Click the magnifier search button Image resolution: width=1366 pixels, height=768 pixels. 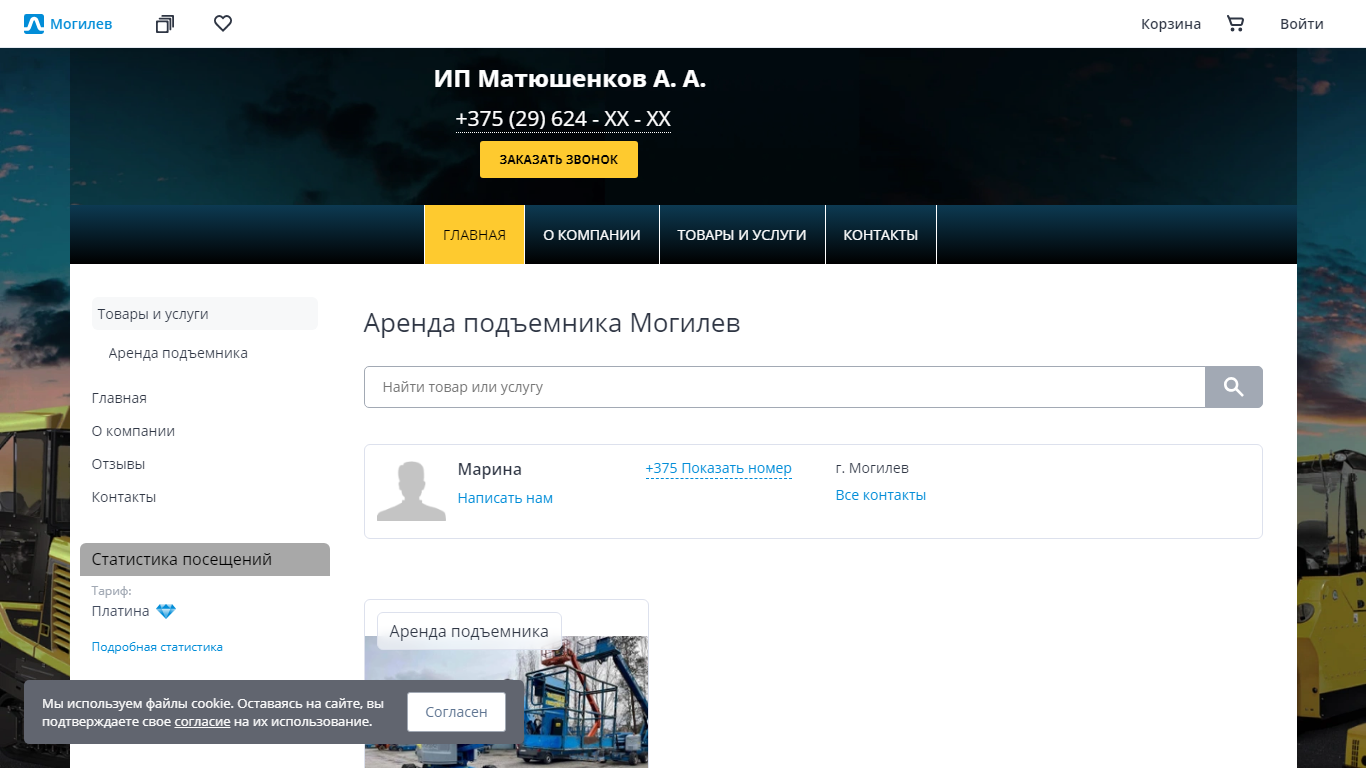(x=1234, y=387)
